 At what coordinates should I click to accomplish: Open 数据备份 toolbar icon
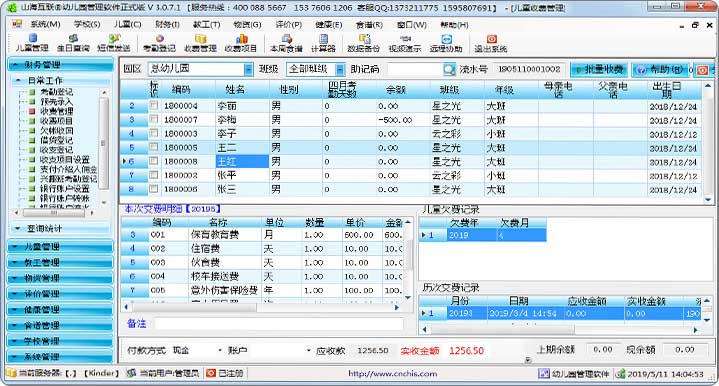[x=364, y=43]
